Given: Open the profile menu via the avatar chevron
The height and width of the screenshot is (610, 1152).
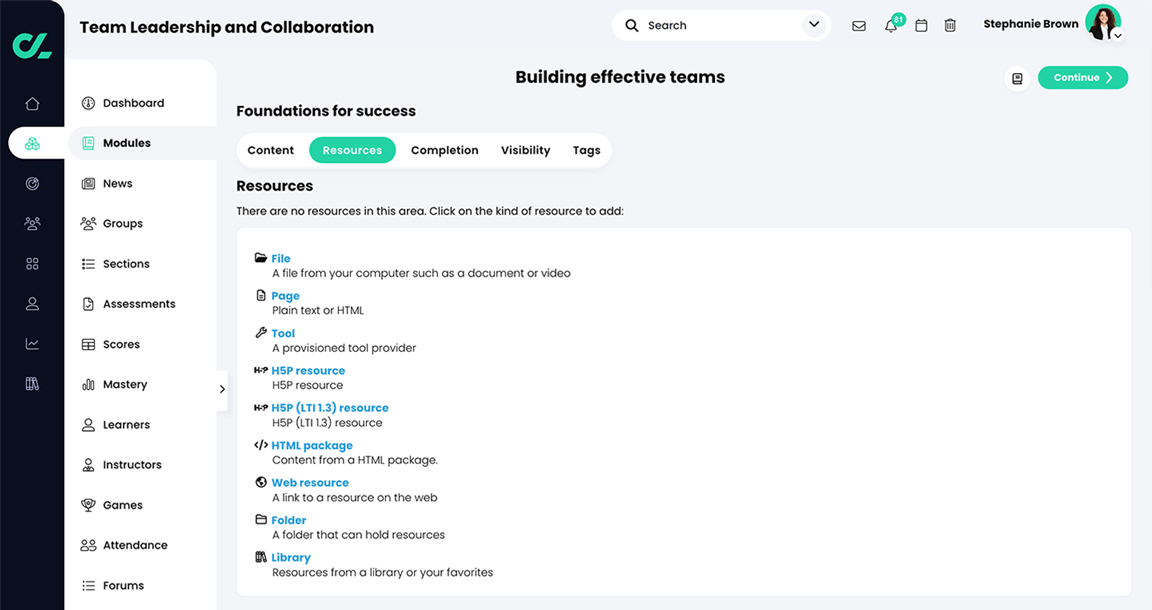Looking at the screenshot, I should point(1117,36).
